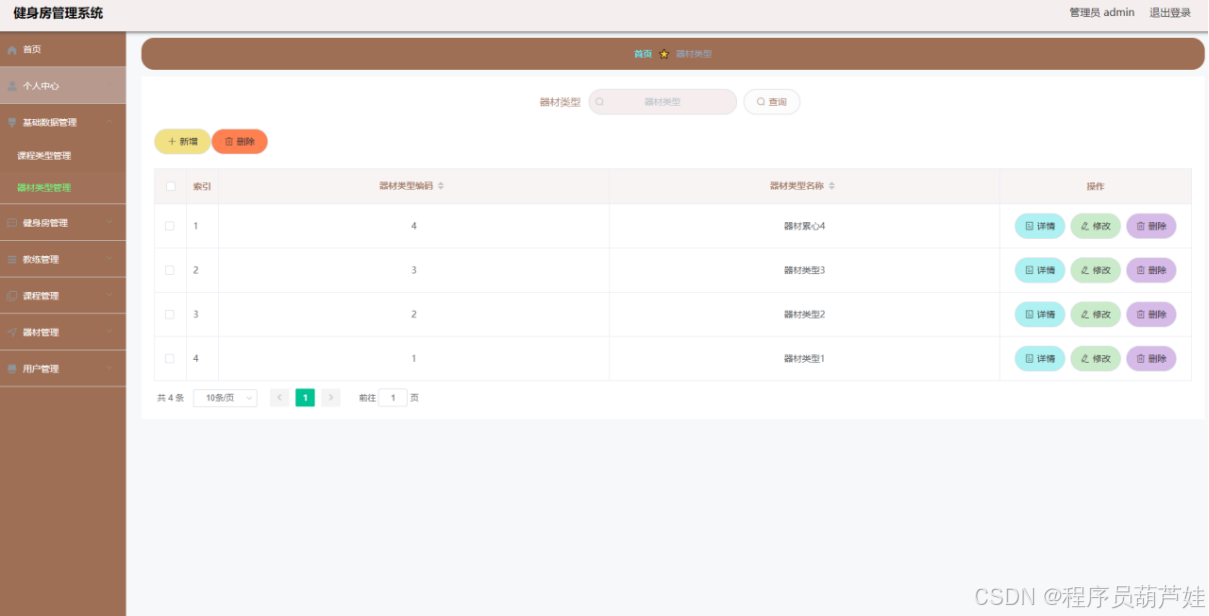Tick the checkbox for row 器材类型3
1209x616 pixels.
pyautogui.click(x=170, y=270)
